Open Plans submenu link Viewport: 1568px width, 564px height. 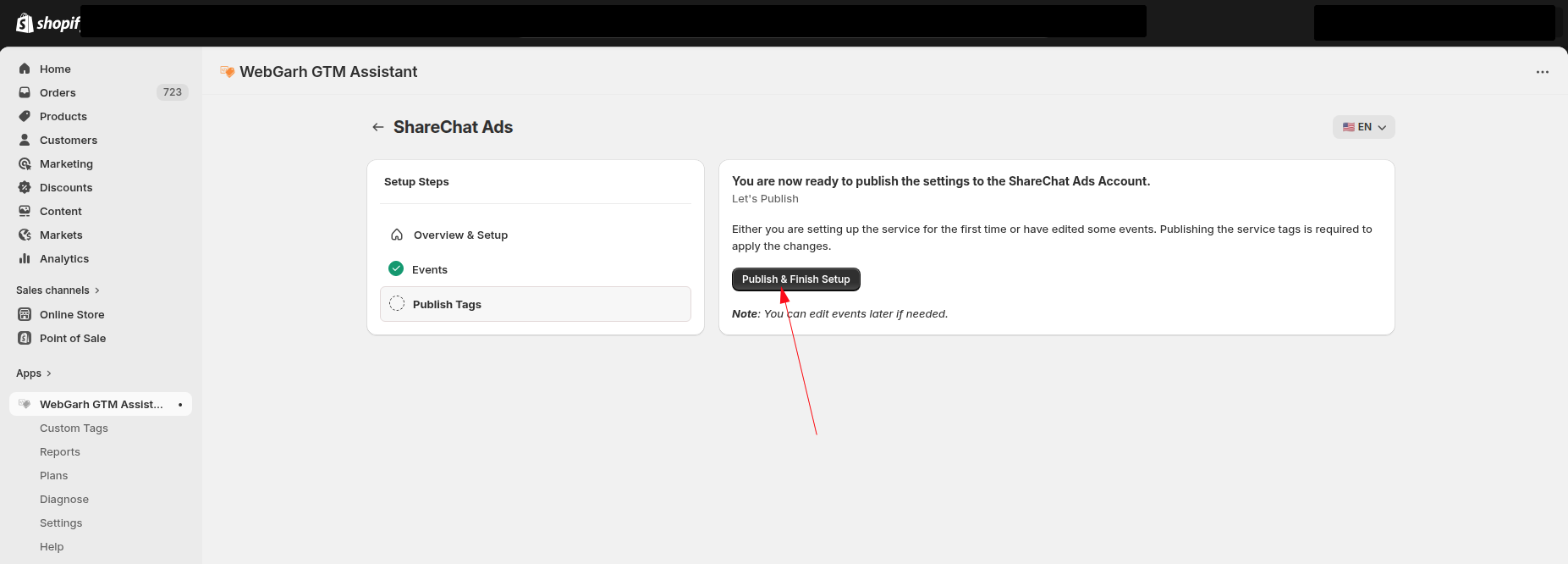coord(53,476)
